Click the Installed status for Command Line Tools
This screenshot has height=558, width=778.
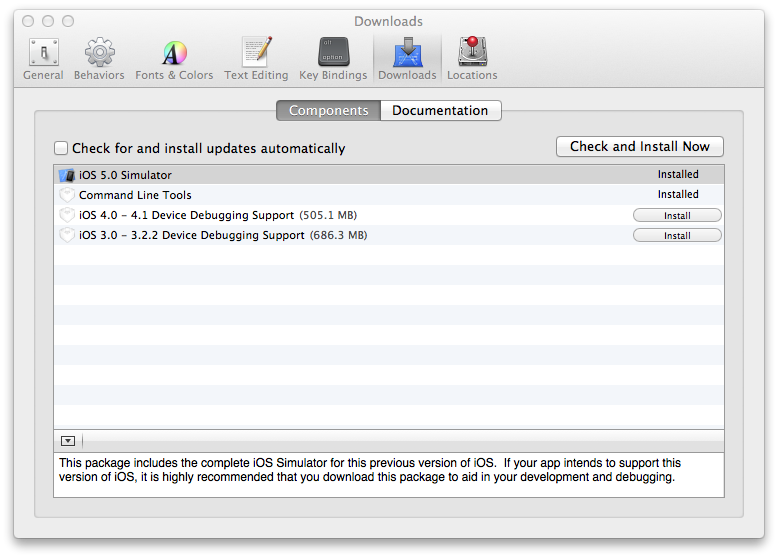(678, 194)
